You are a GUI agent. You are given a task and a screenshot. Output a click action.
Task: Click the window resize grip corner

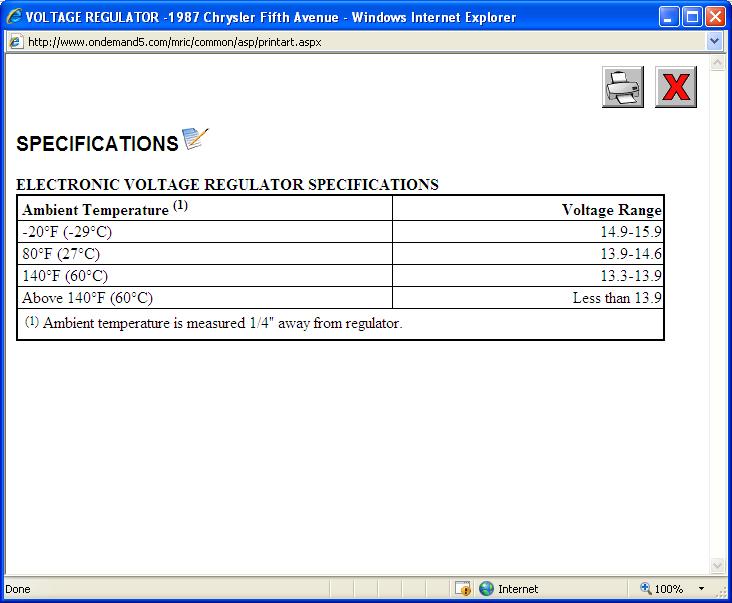point(722,592)
